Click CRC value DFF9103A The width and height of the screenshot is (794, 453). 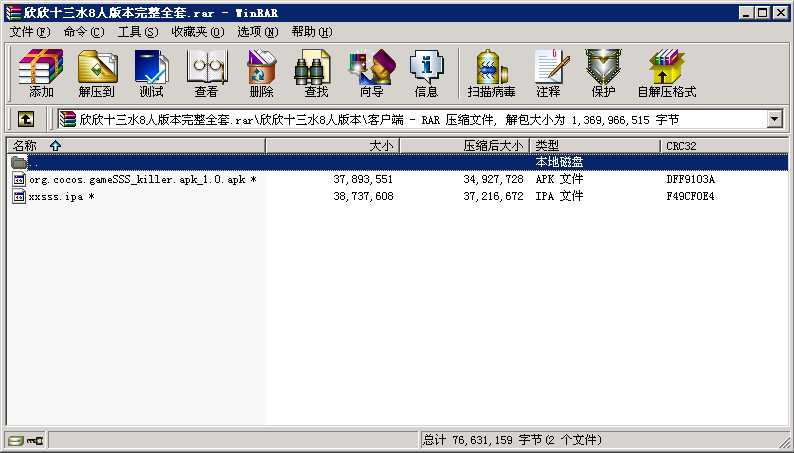pos(691,179)
